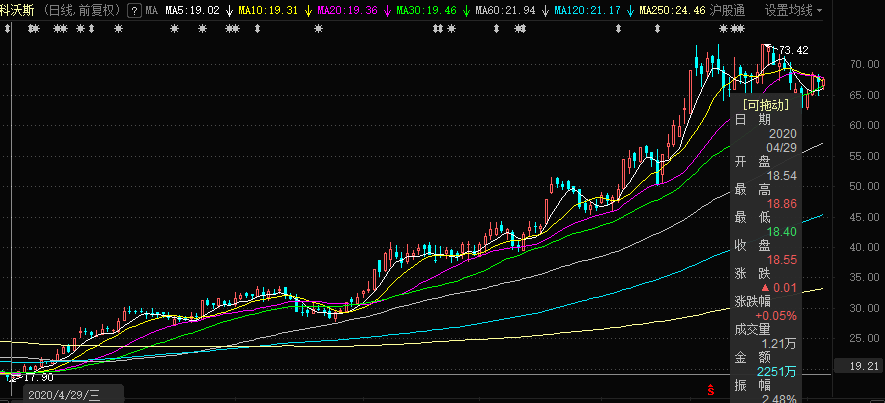Click the white arrow after MA60:21.94

[545, 10]
